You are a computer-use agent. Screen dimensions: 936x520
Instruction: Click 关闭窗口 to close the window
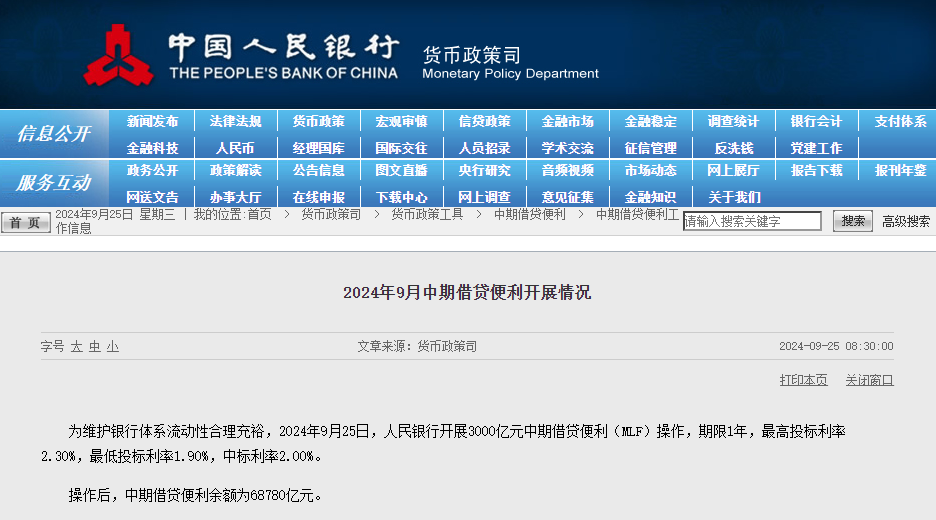(869, 380)
